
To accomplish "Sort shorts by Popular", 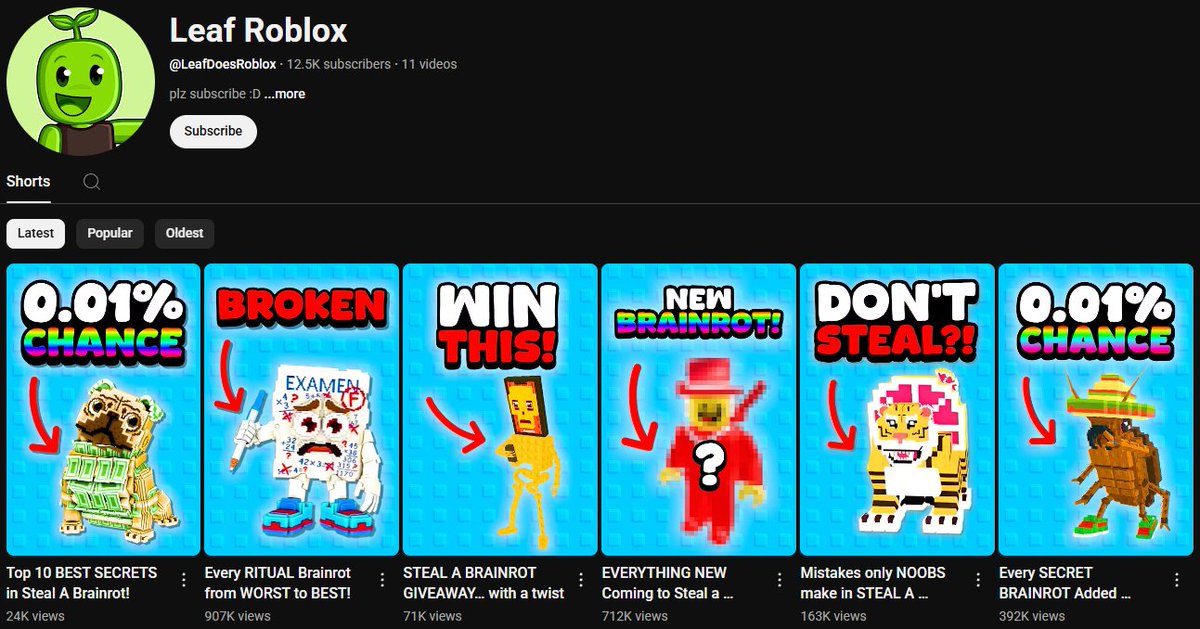I will tap(110, 233).
